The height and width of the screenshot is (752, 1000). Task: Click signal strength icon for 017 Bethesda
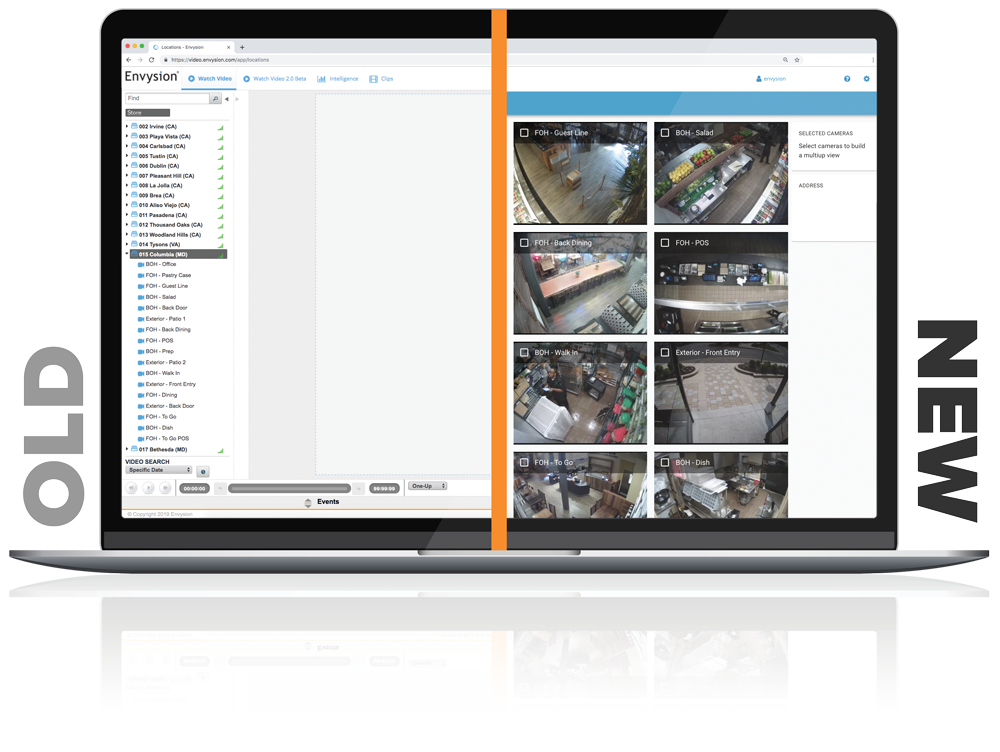pos(221,450)
